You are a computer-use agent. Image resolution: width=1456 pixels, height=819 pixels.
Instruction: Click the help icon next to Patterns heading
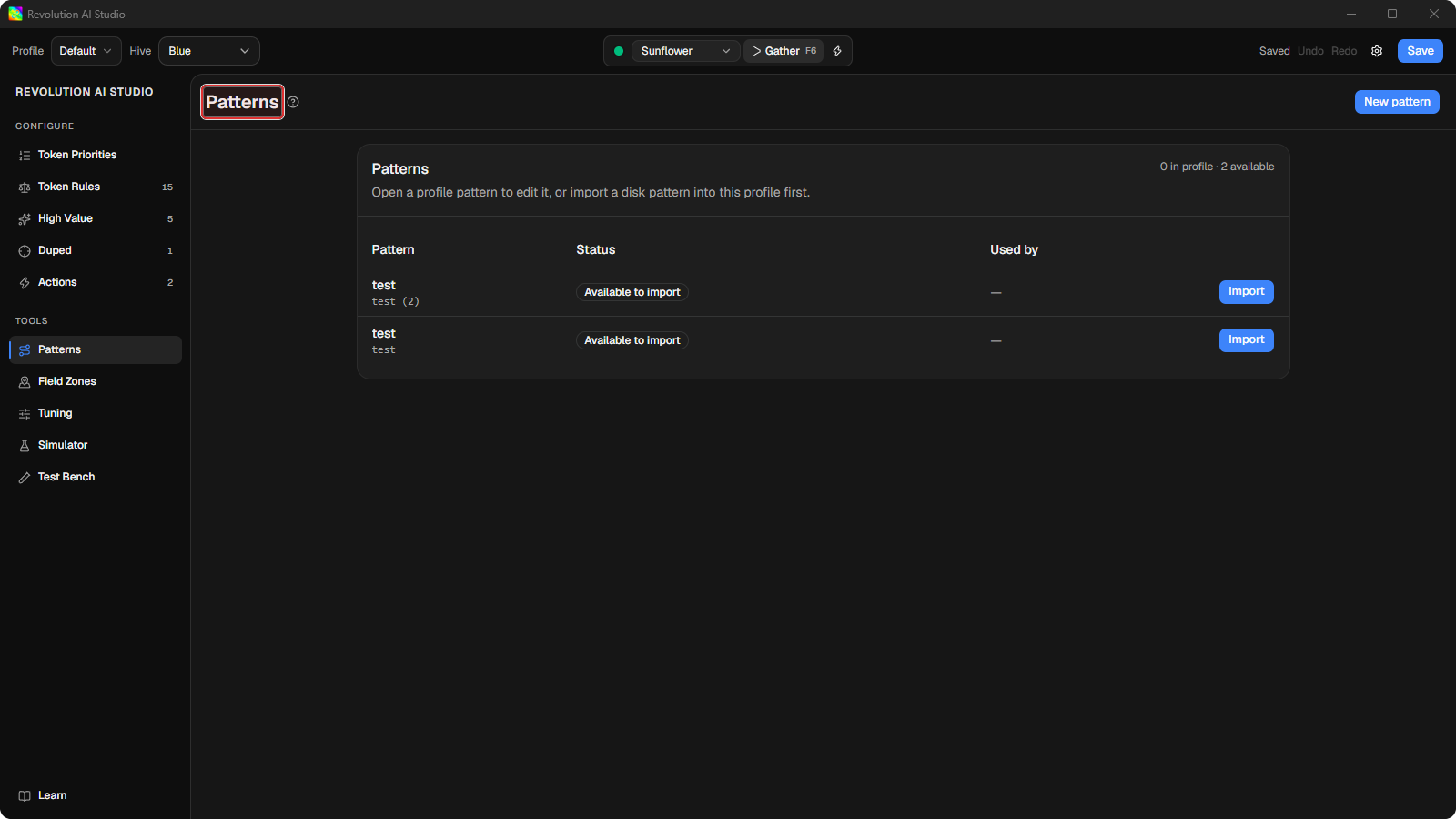click(293, 102)
